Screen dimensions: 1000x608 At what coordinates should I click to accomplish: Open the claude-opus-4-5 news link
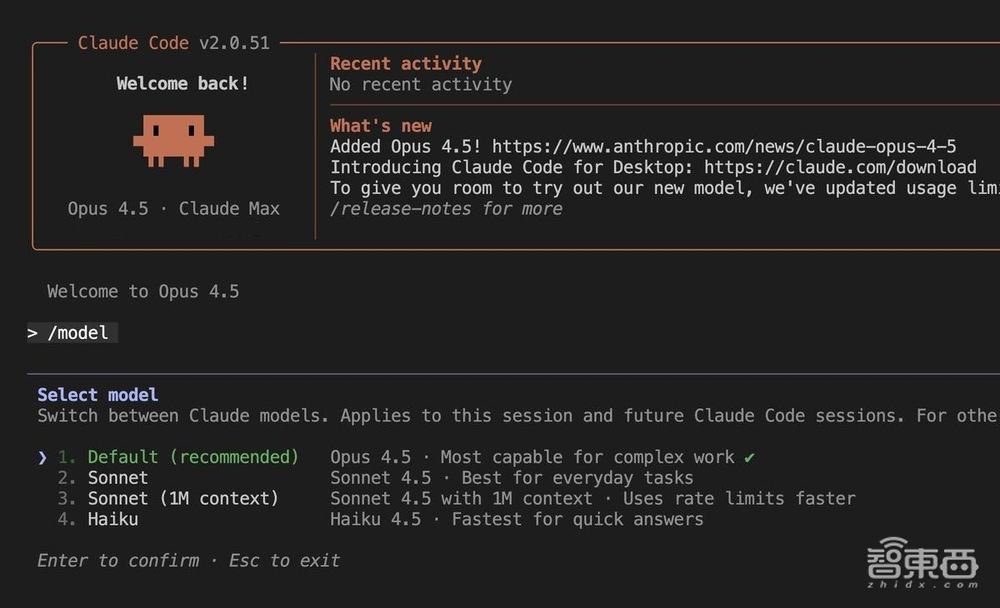click(724, 147)
